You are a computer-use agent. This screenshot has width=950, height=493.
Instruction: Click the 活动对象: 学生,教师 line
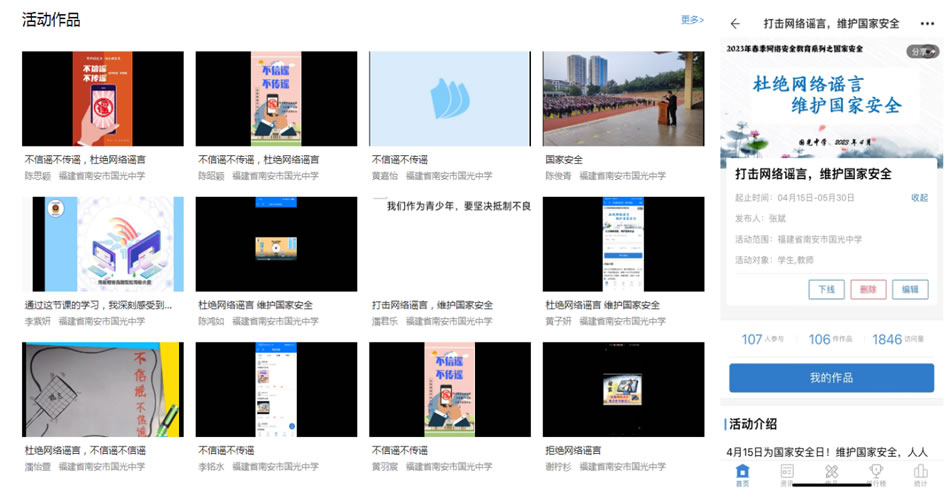774,260
